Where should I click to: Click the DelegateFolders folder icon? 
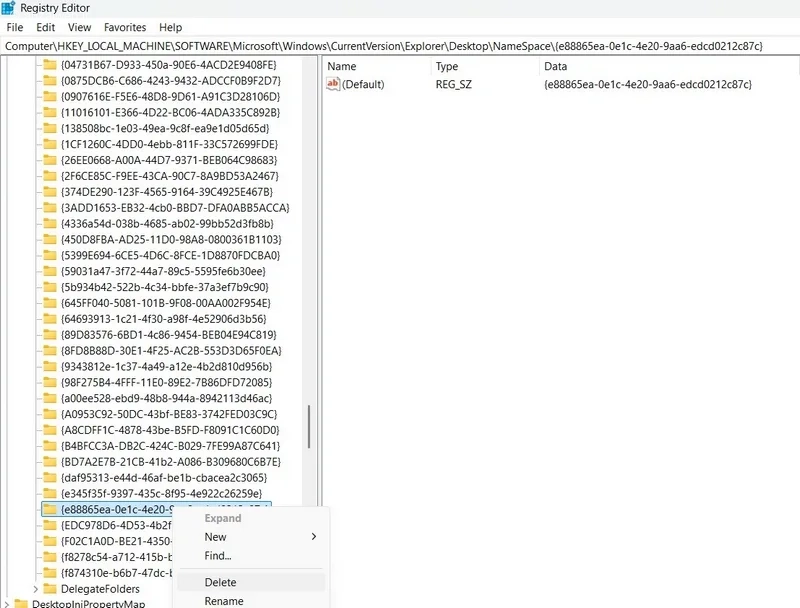click(50, 589)
